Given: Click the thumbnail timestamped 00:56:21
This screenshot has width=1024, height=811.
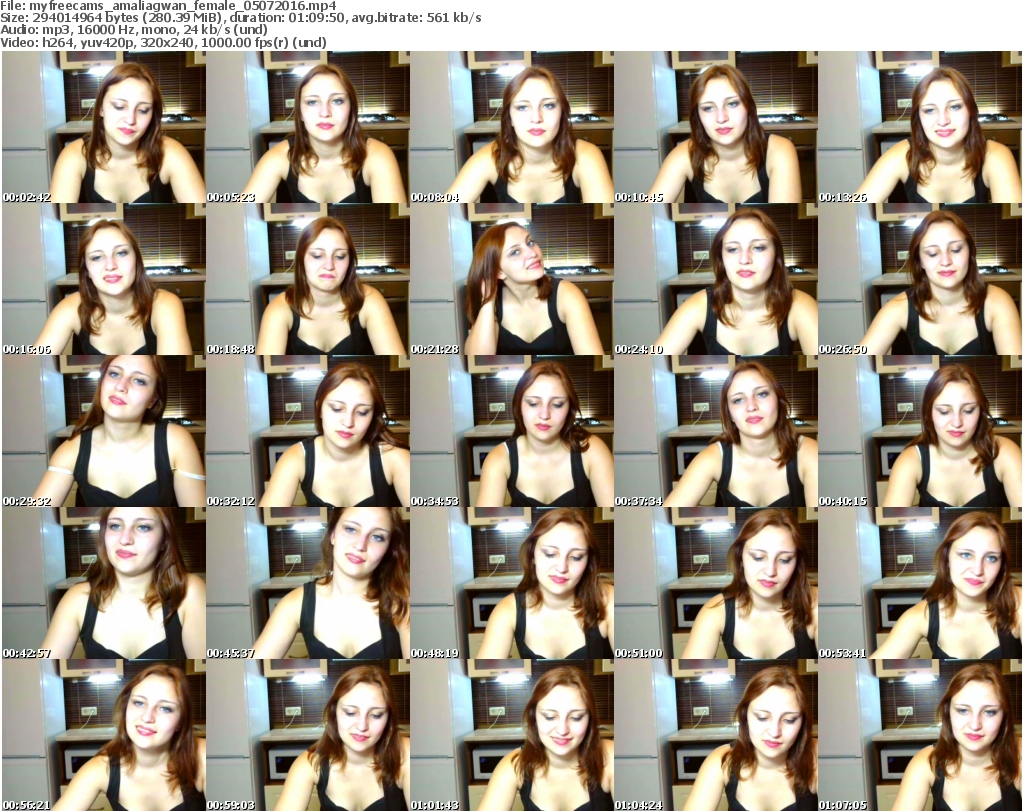Looking at the screenshot, I should tap(104, 735).
